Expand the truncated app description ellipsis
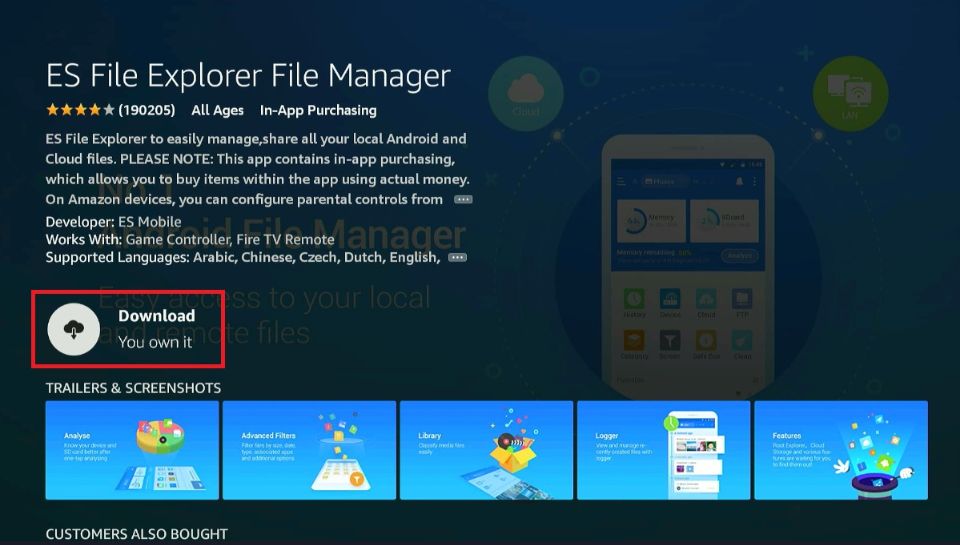 463,200
